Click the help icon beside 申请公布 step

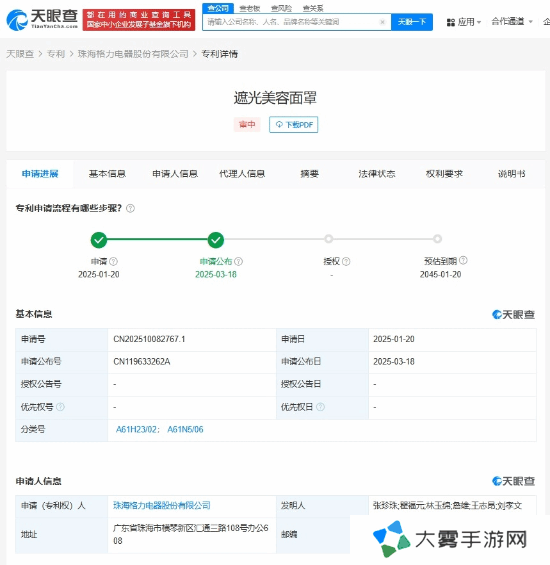pos(238,261)
